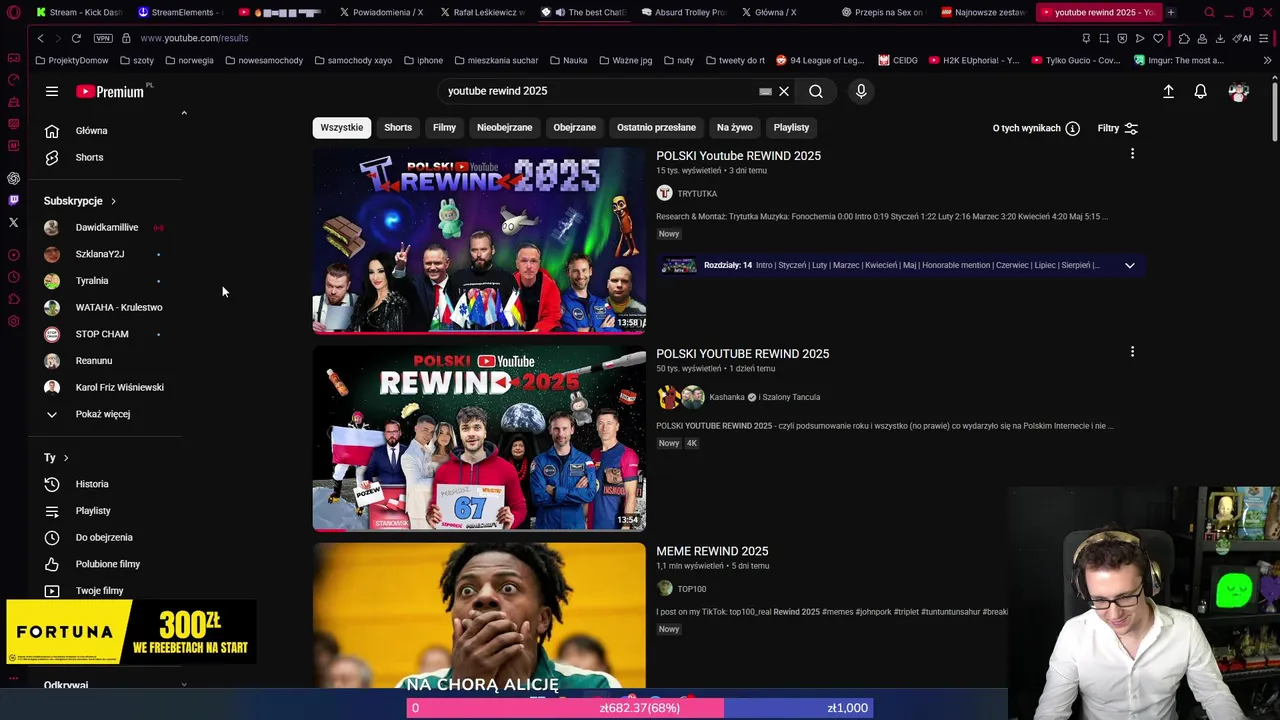Open Filtry search filters
This screenshot has height=720, width=1280.
1118,128
